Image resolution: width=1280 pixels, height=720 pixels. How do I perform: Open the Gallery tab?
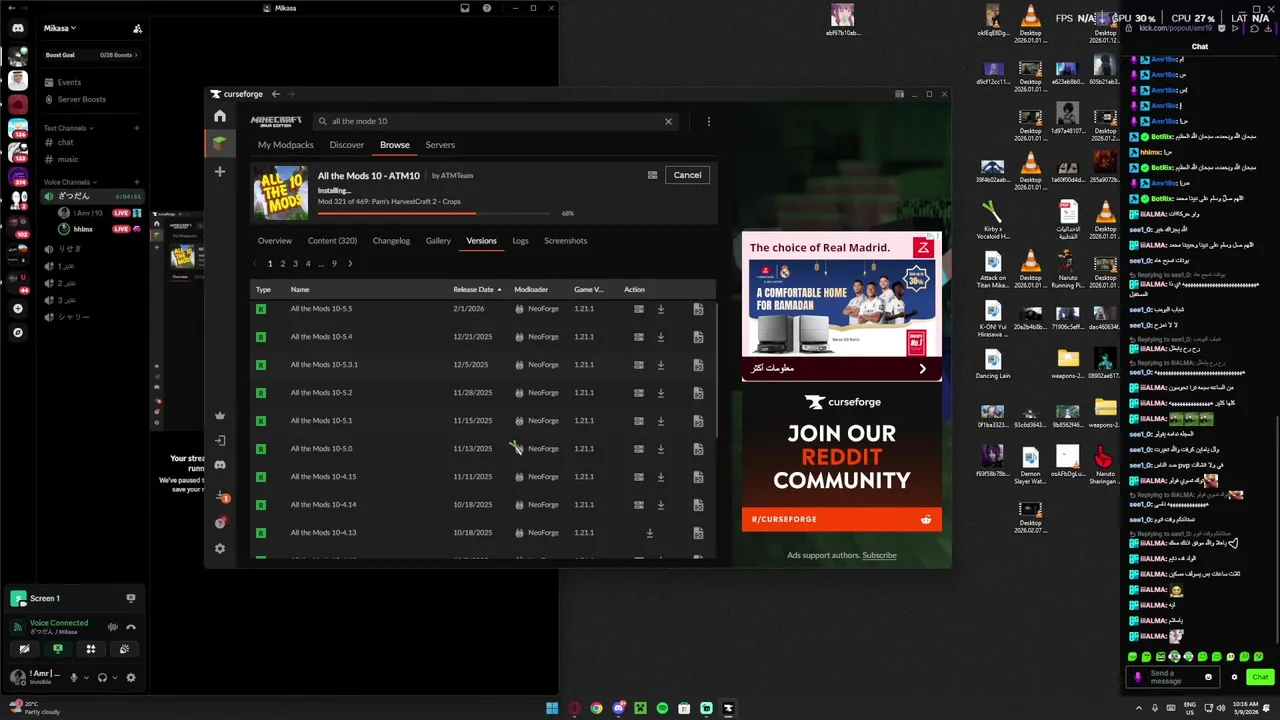438,241
